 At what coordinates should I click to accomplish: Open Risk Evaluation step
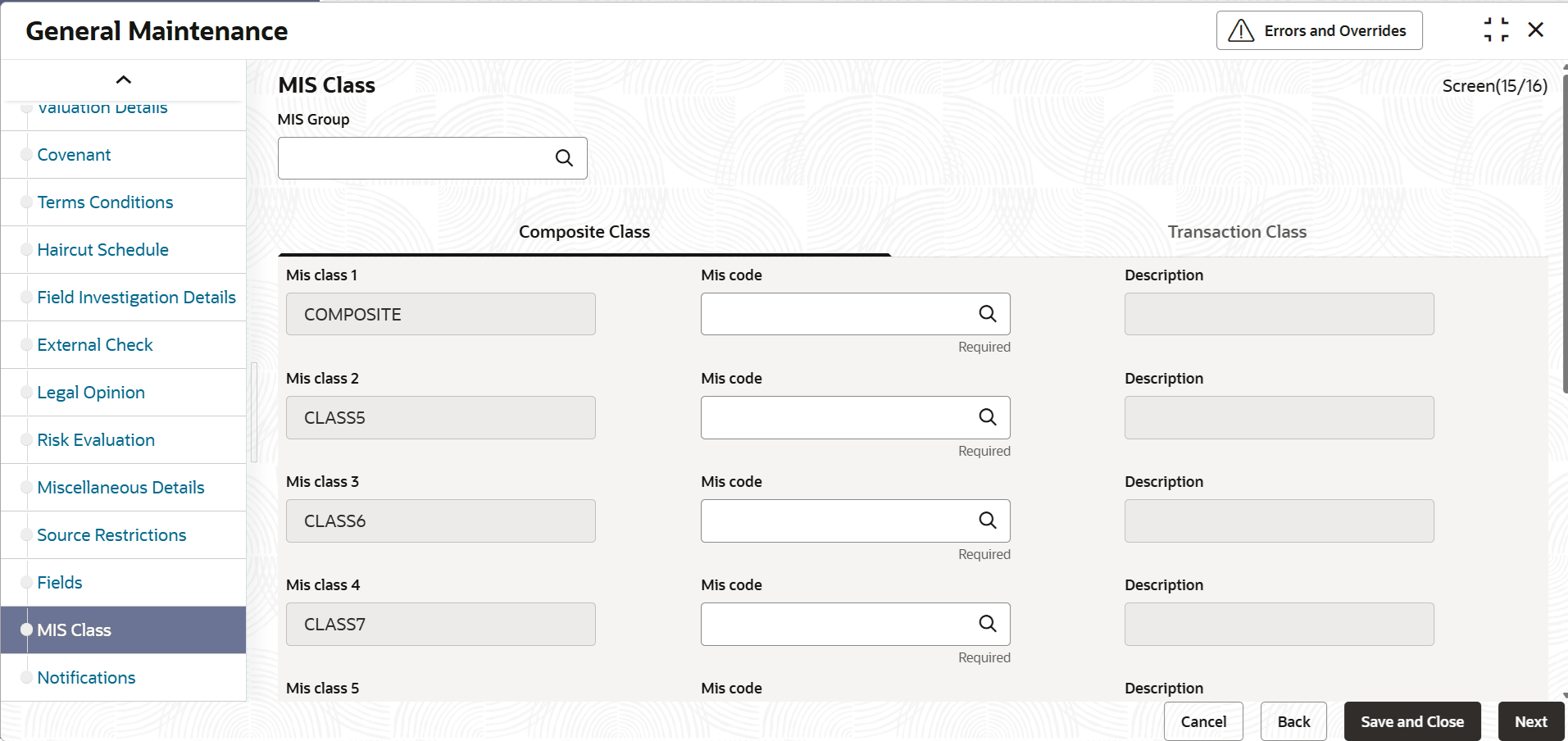(x=96, y=440)
